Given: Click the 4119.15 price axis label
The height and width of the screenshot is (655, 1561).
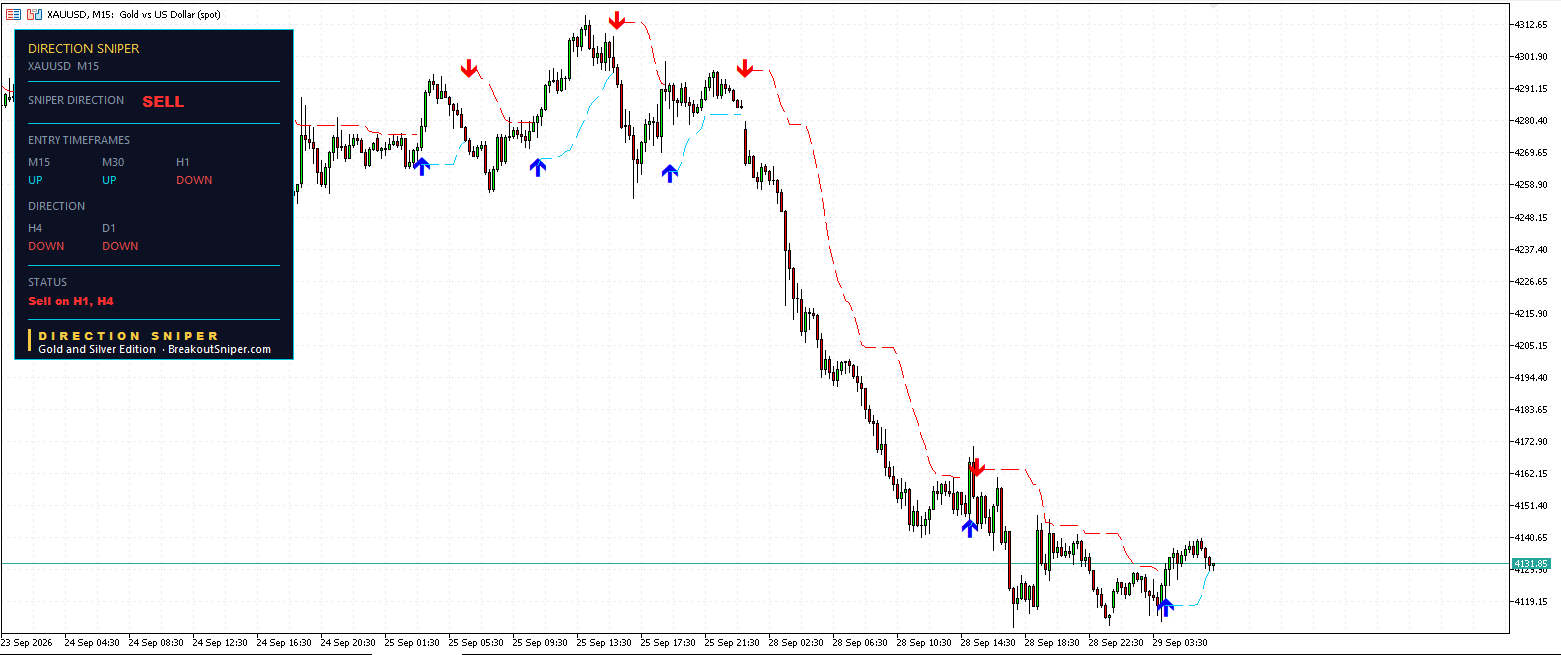Looking at the screenshot, I should coord(1532,602).
